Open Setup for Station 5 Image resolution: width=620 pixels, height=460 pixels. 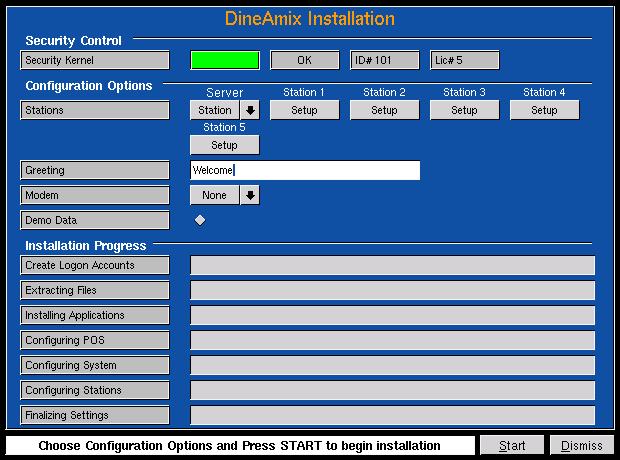(x=225, y=145)
